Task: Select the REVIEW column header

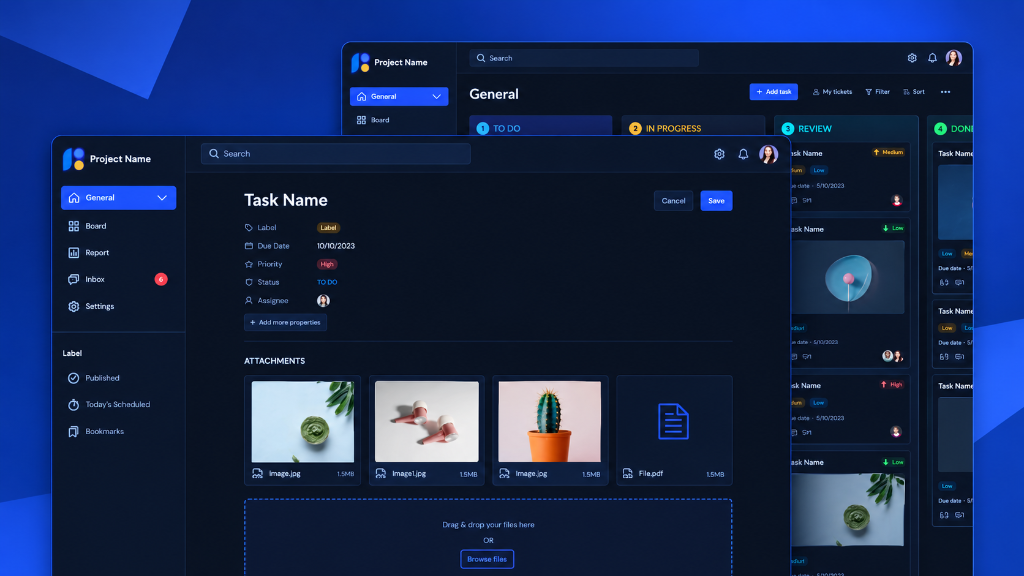Action: (x=846, y=129)
